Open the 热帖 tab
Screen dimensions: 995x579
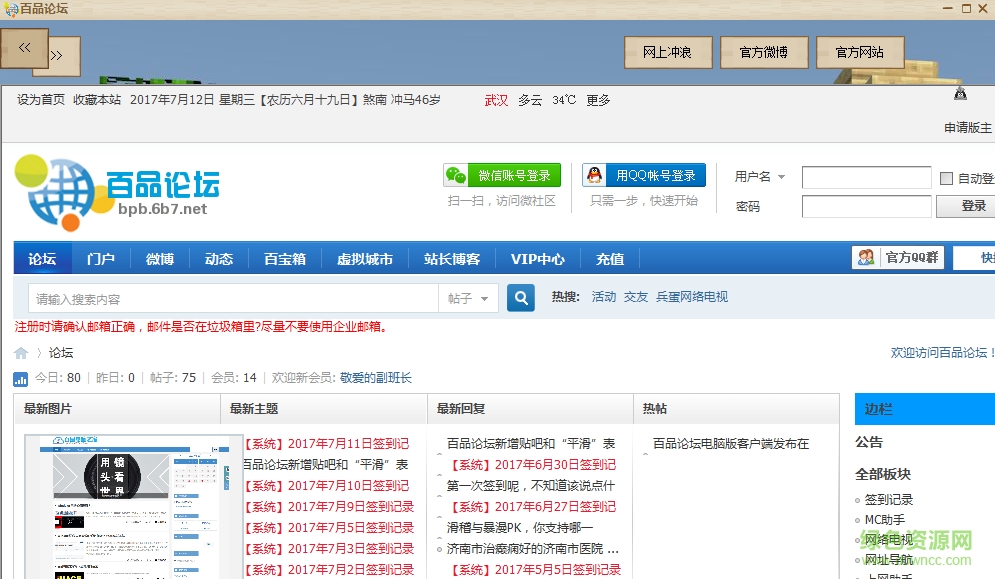click(654, 408)
